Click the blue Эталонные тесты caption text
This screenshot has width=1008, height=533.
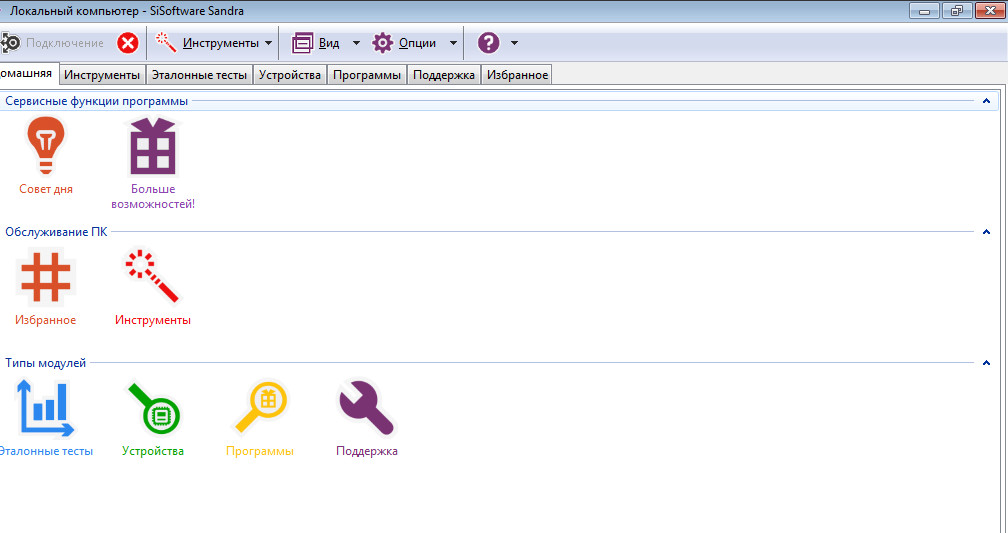coord(46,451)
